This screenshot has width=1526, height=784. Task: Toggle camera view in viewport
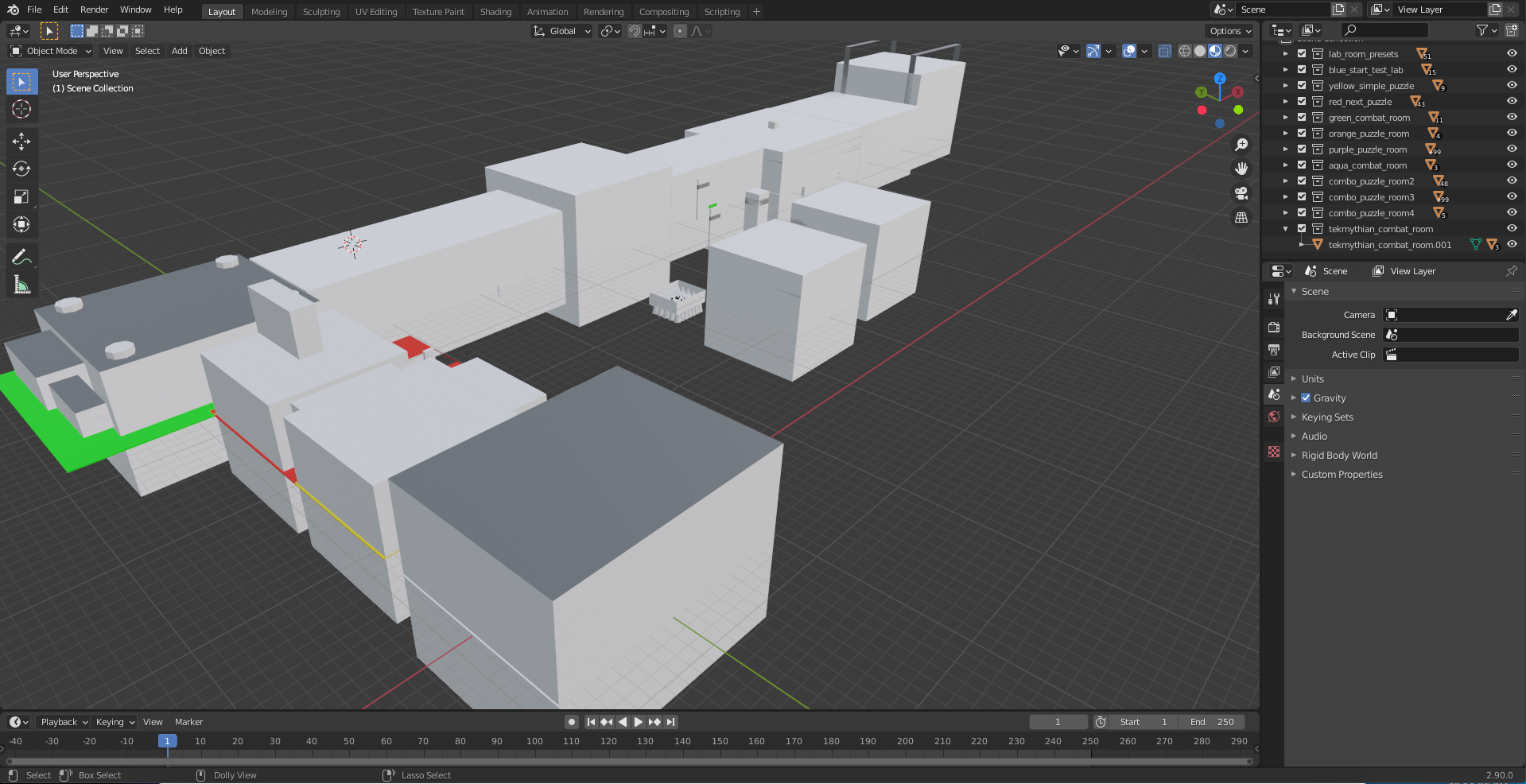click(1241, 193)
